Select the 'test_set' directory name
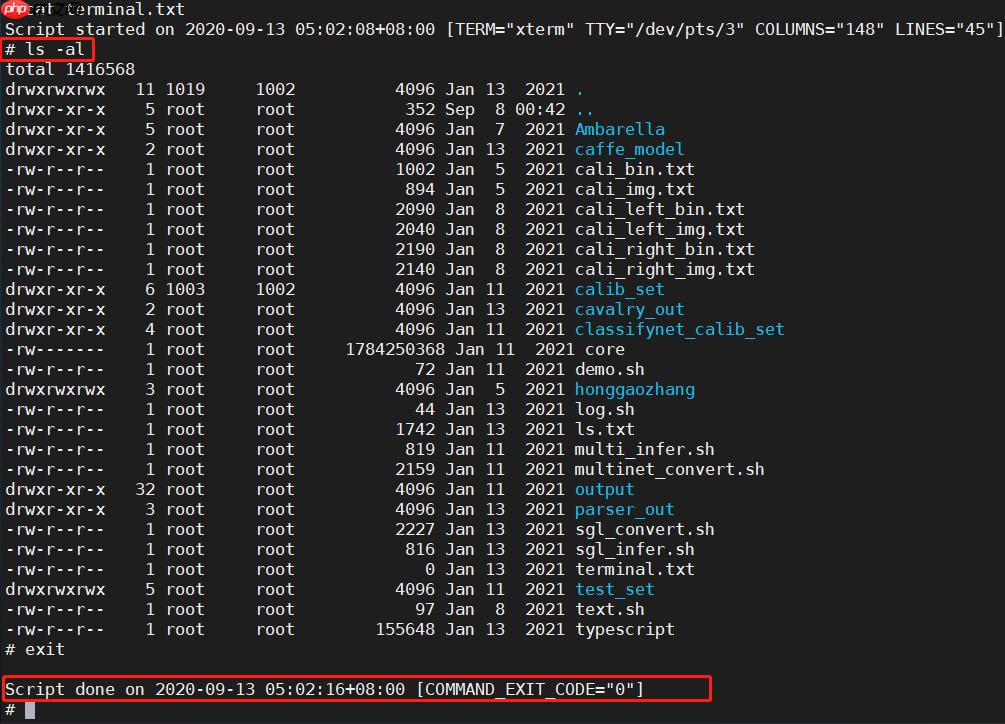The image size is (1005, 724). (615, 589)
